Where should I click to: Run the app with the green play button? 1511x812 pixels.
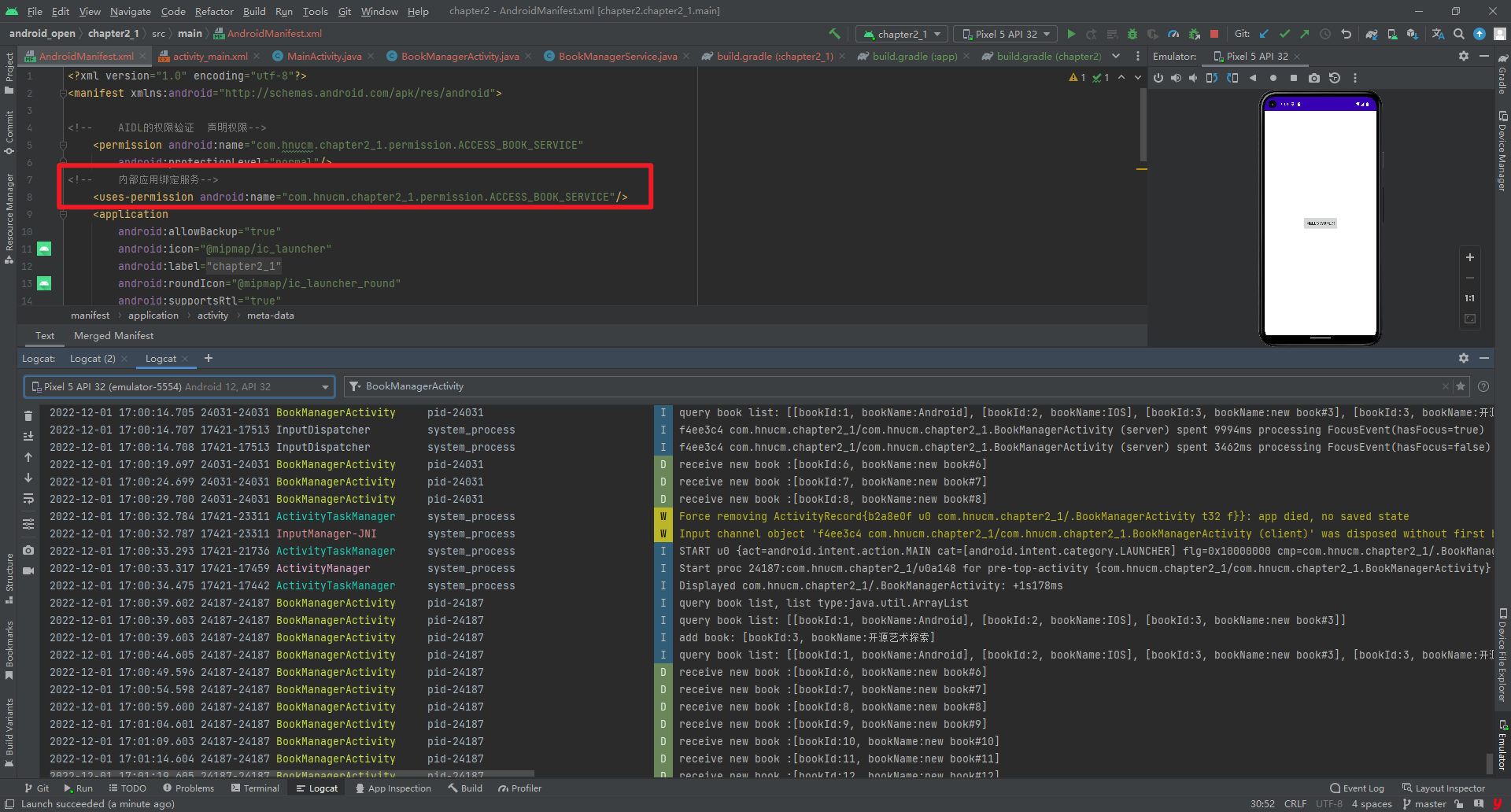click(x=1071, y=34)
